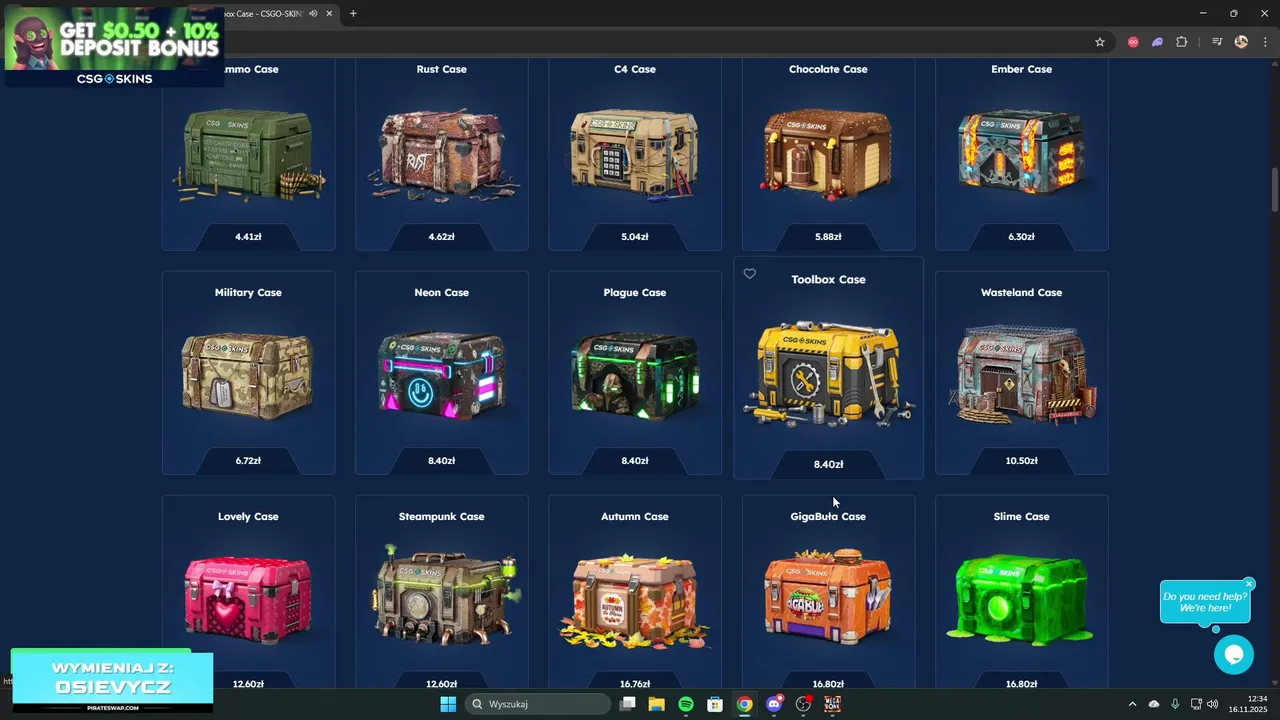Open the Chrome three-dot menu
The image size is (1280, 720).
tap(1265, 42)
